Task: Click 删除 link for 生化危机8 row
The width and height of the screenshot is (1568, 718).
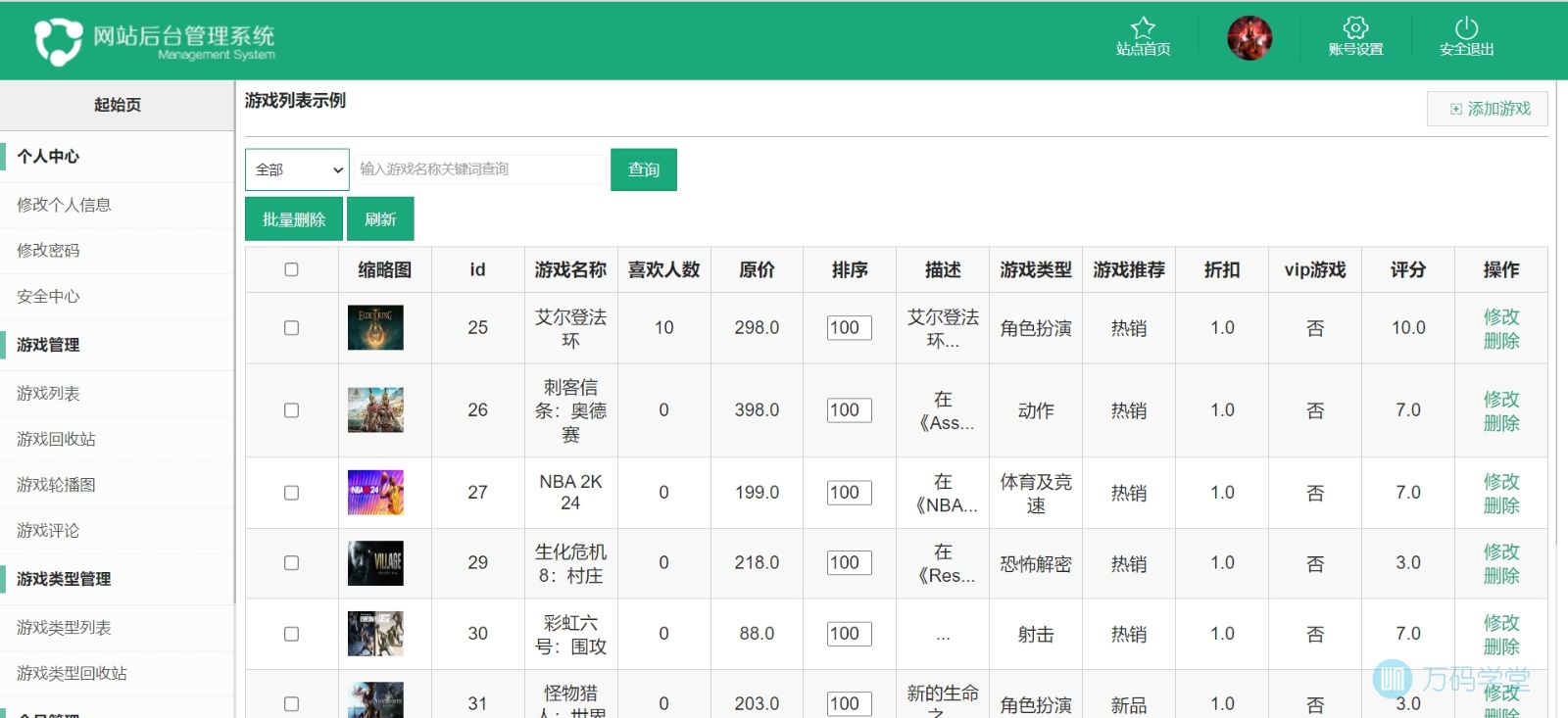Action: (x=1501, y=575)
